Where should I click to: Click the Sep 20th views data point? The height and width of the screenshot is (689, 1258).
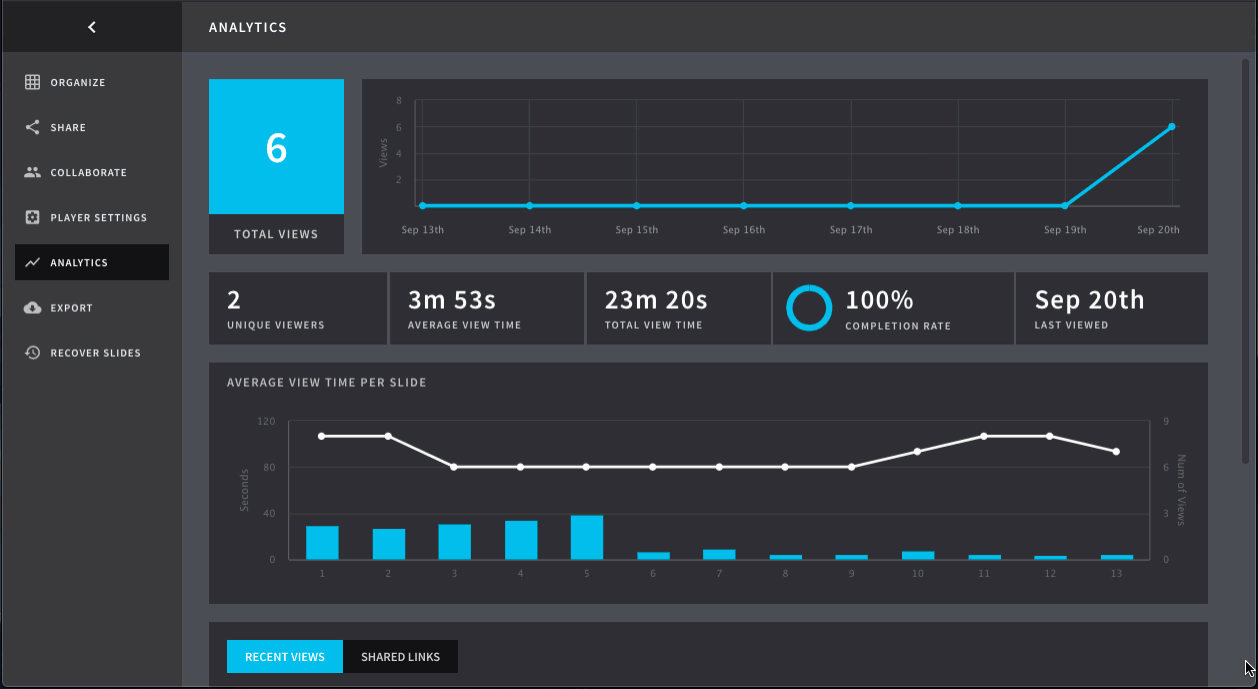tap(1171, 127)
